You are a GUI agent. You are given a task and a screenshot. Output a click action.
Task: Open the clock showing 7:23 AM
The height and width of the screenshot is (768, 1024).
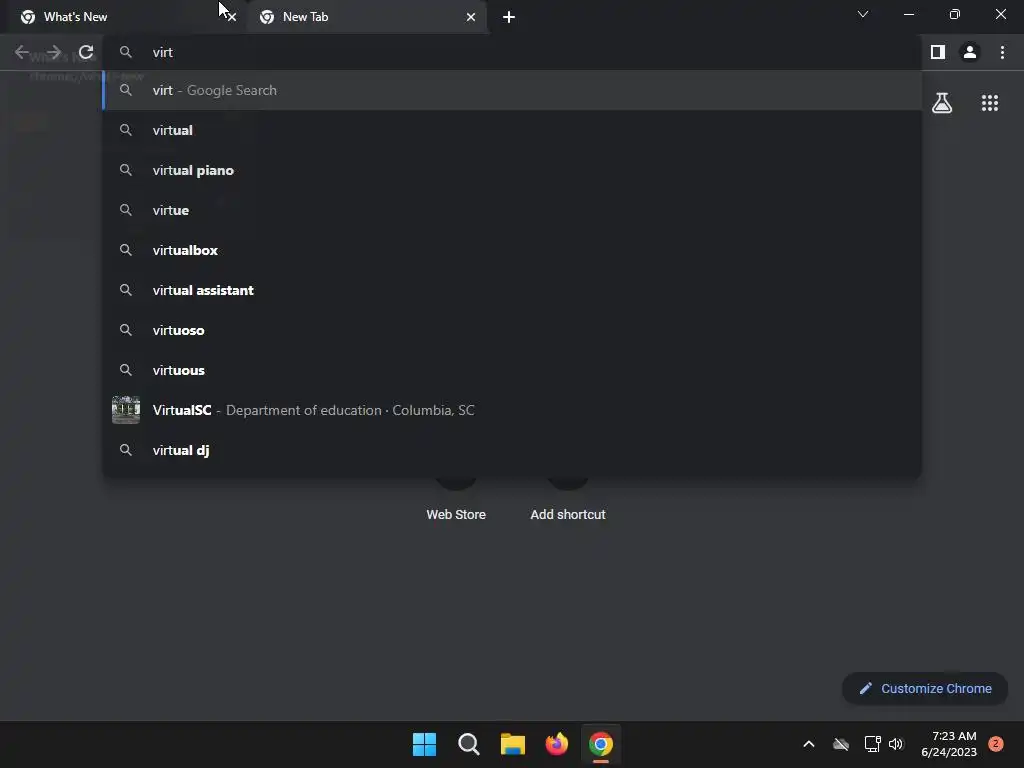click(949, 744)
